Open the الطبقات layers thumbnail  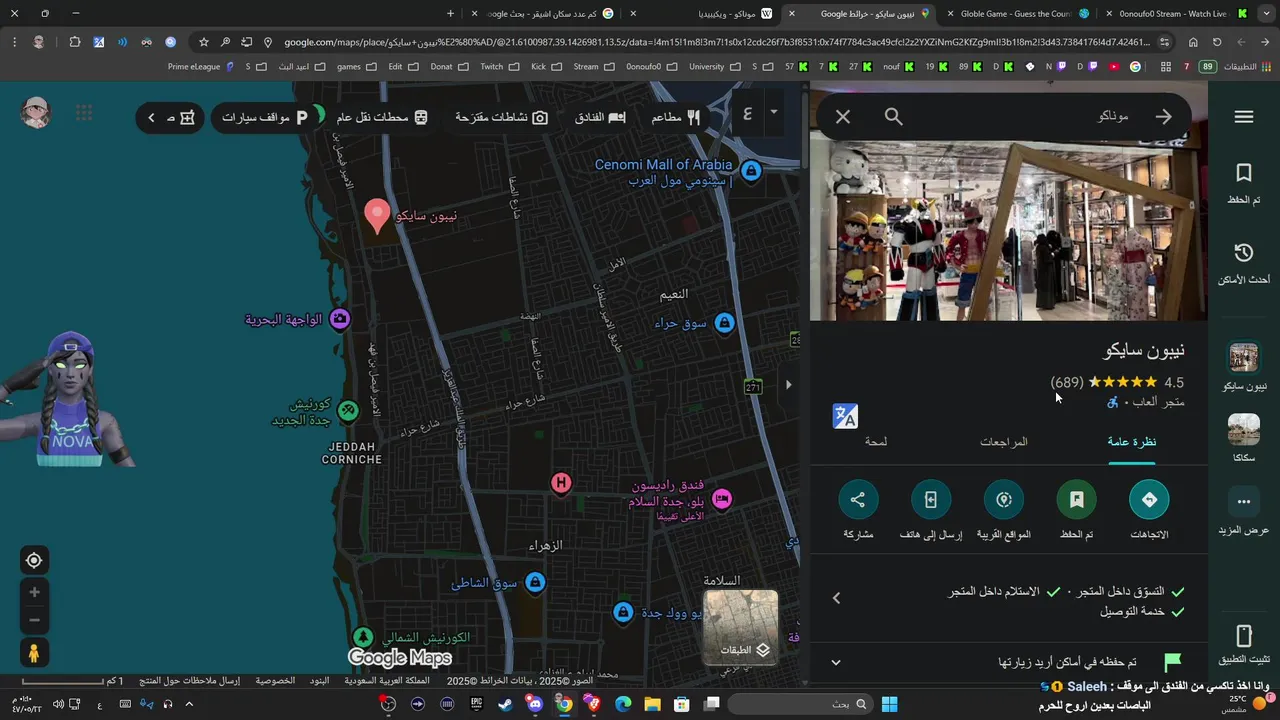tap(741, 628)
